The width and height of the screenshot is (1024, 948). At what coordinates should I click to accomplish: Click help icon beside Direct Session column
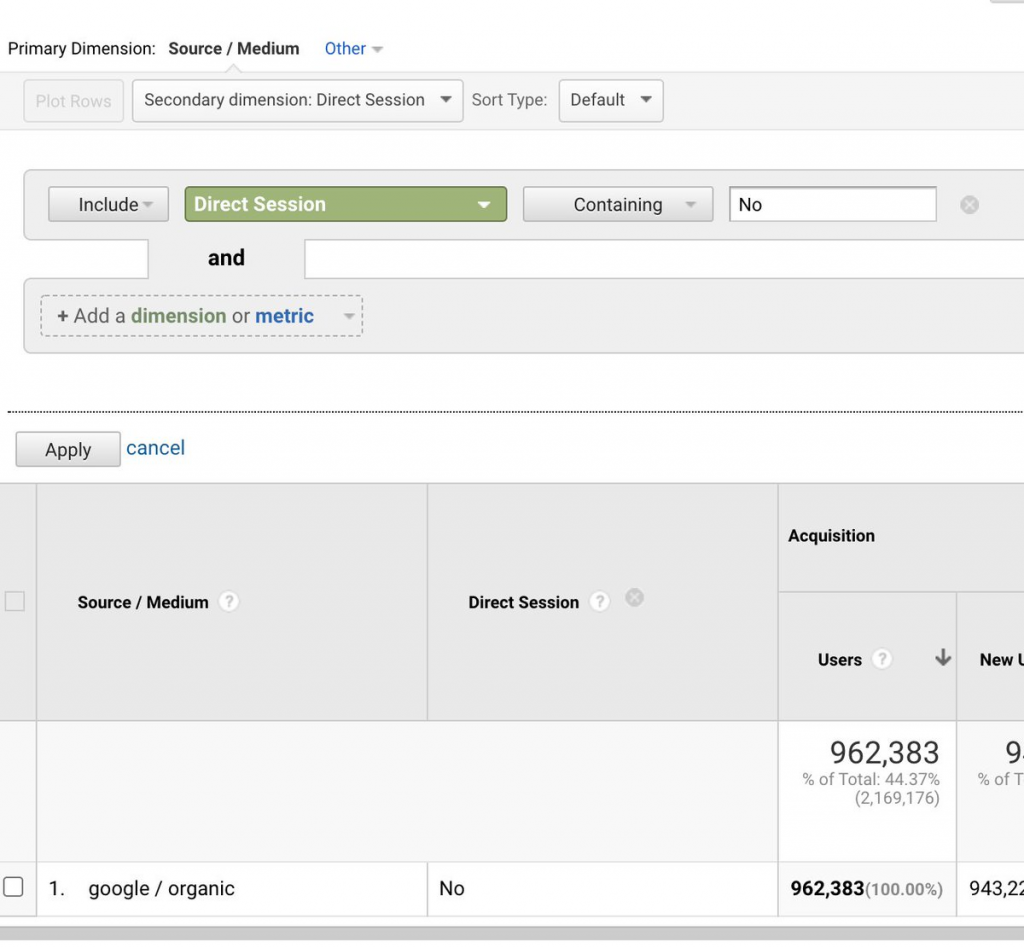(599, 602)
